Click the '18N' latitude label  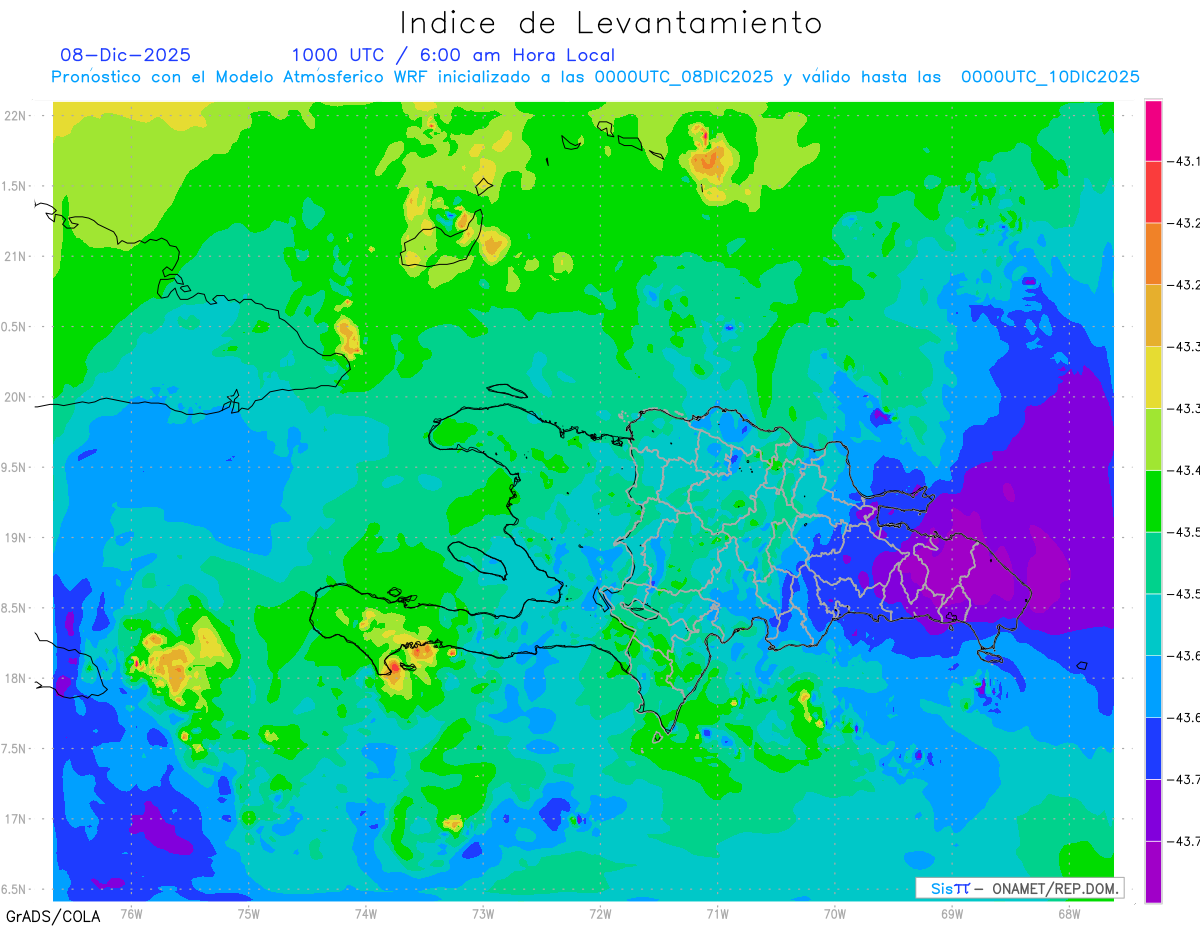(16, 678)
